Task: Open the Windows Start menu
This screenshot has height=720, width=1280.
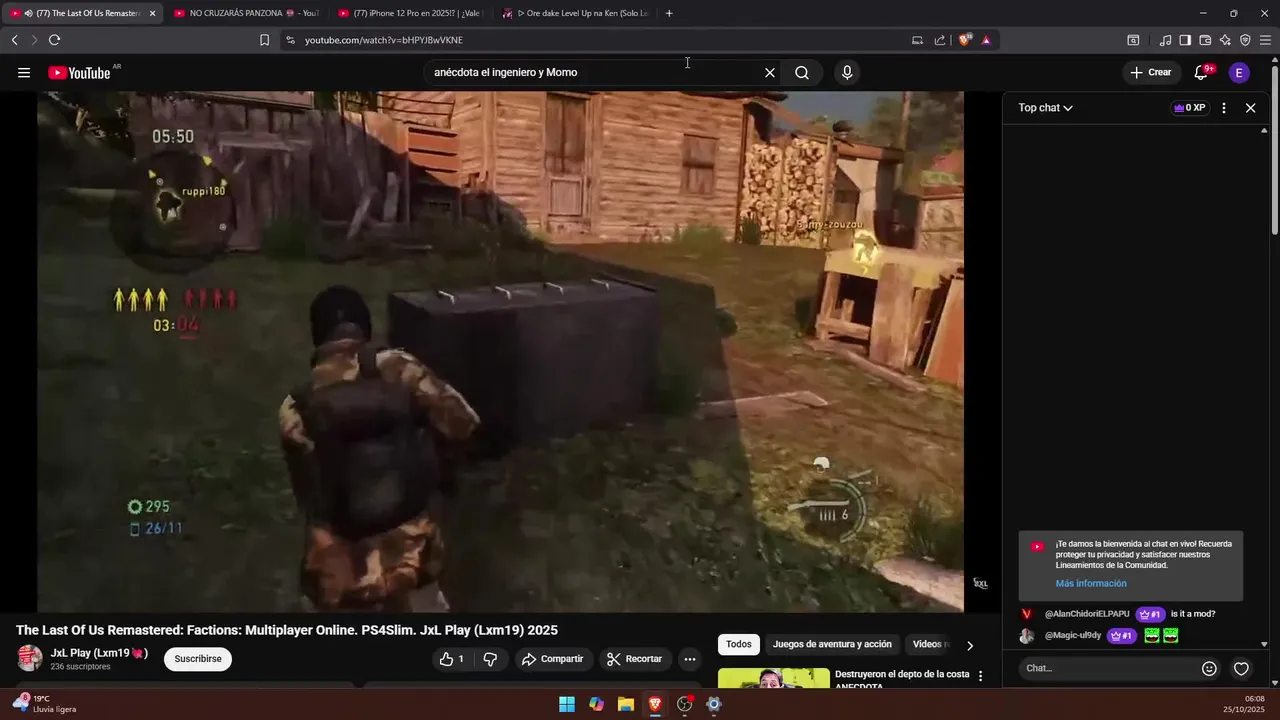Action: pos(567,704)
